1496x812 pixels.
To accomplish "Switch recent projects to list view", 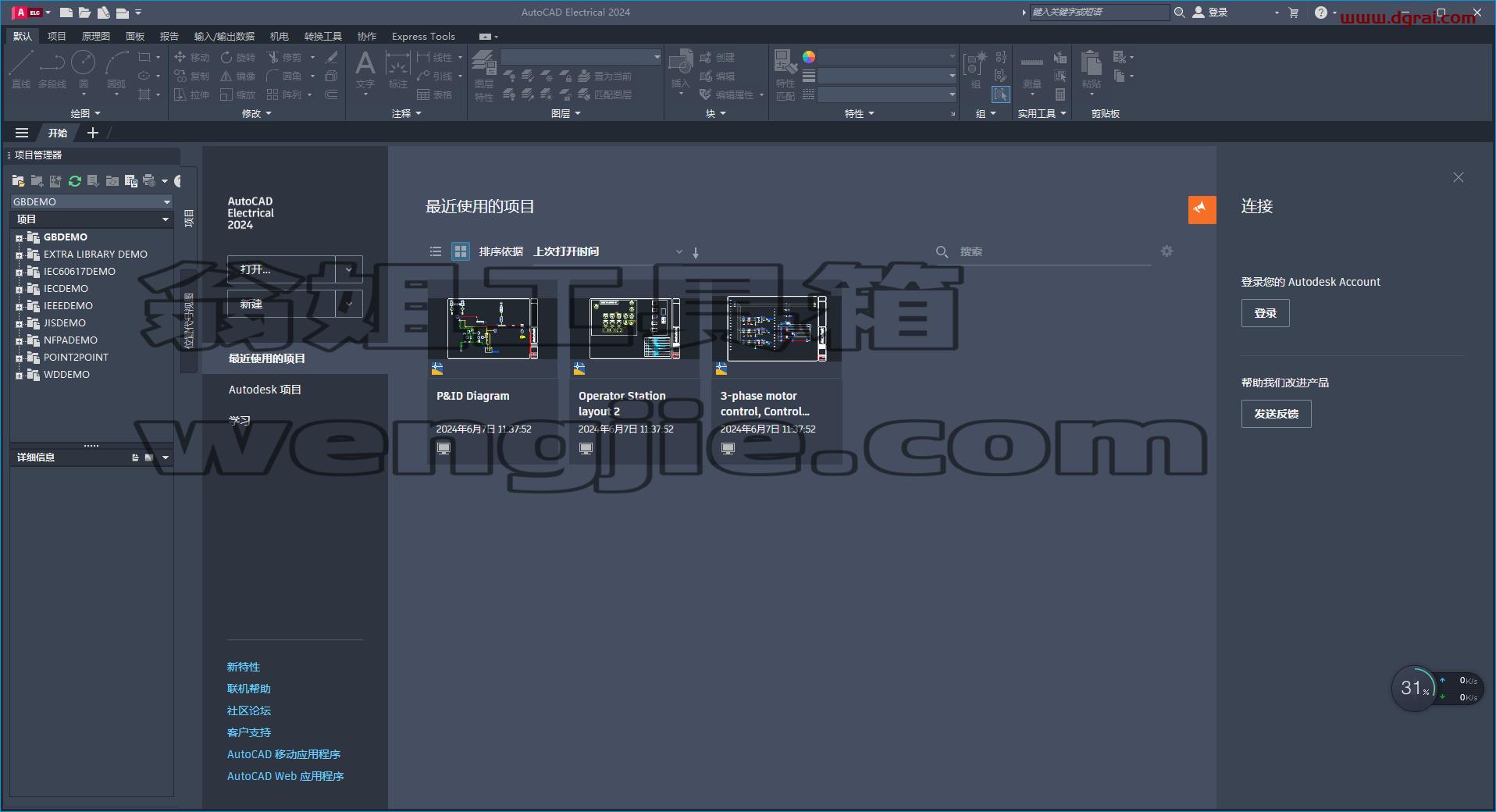I will 436,251.
